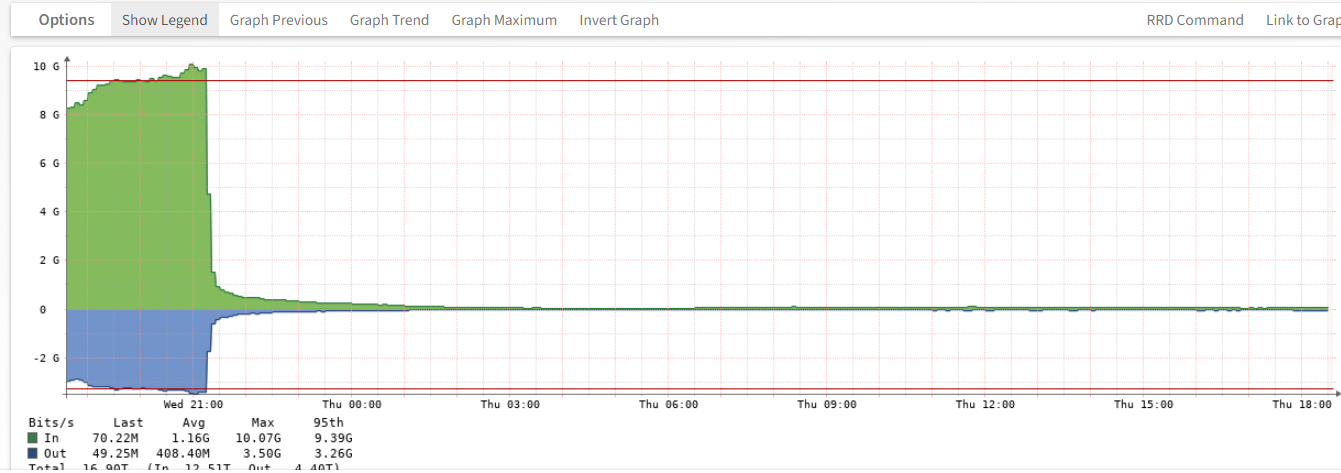Click the lower red 95th percentile line
Screen dimensions: 1341x473
[x=700, y=388]
